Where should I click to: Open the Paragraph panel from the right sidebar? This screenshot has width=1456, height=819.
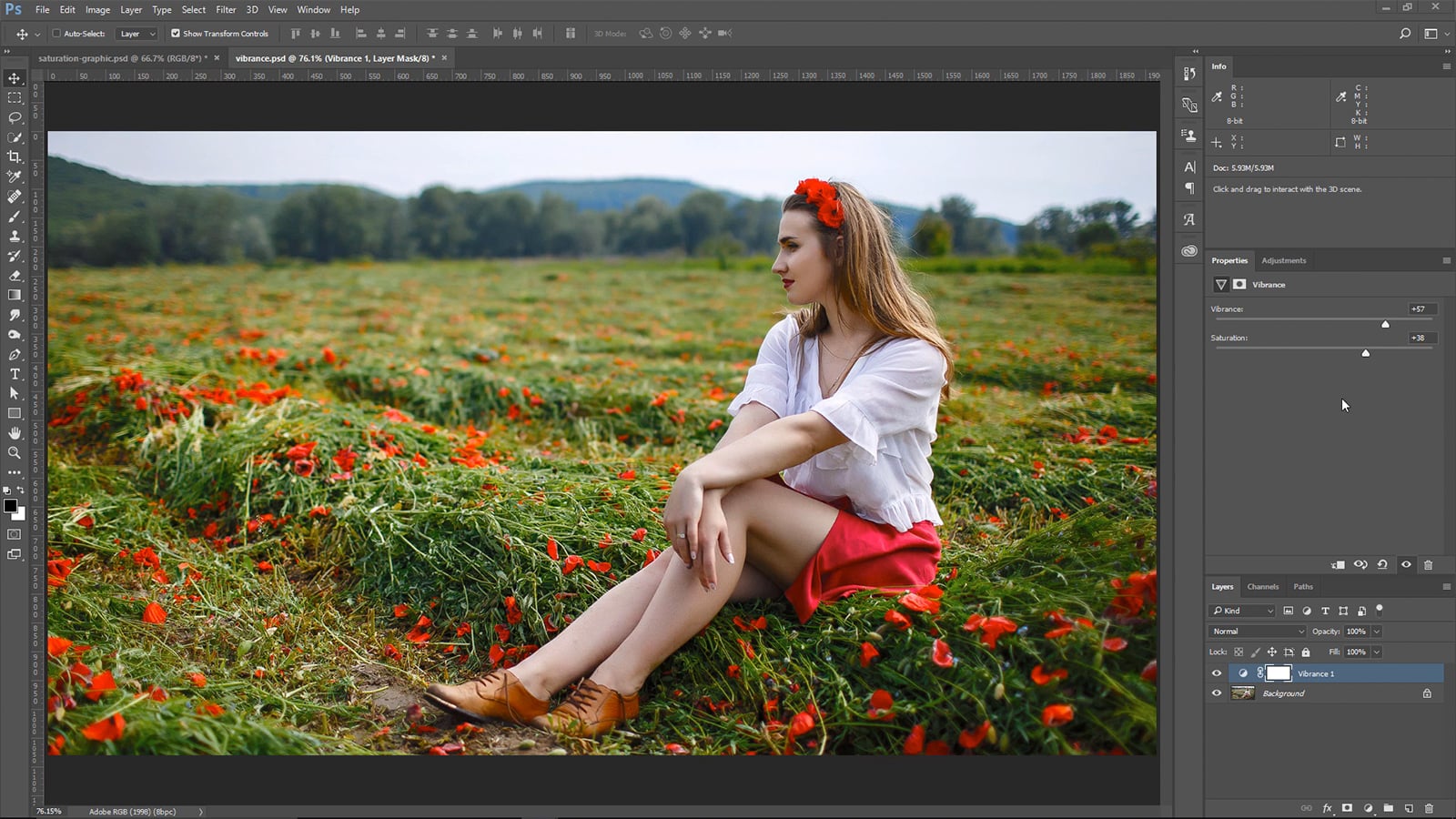pyautogui.click(x=1188, y=188)
